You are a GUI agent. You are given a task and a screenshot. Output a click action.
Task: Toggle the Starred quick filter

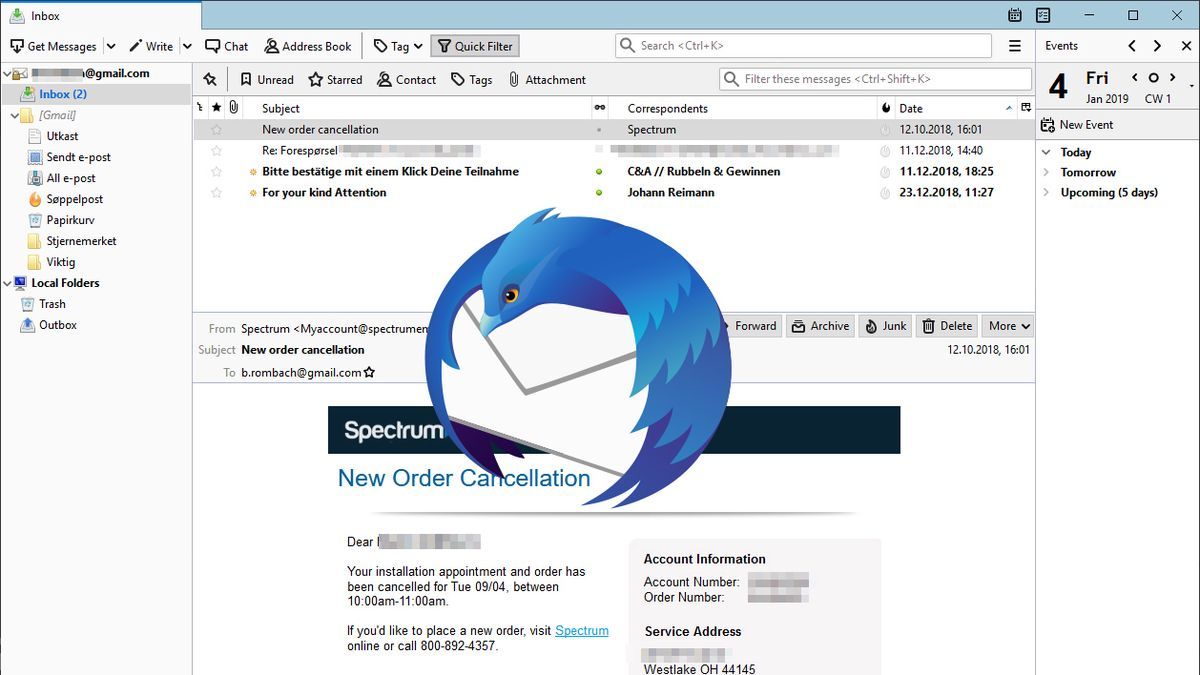coord(335,79)
